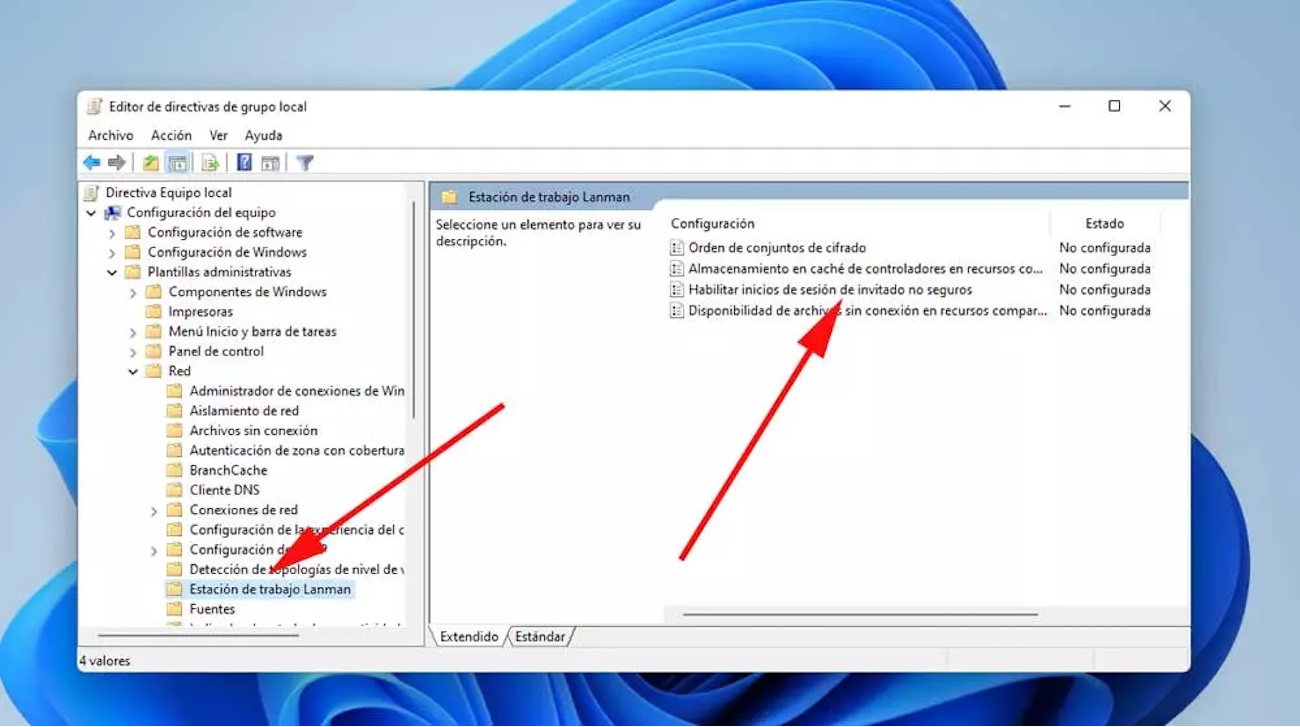Screen dimensions: 1300x727
Task: Click the folder icon next to Impresoras
Action: pyautogui.click(x=153, y=311)
